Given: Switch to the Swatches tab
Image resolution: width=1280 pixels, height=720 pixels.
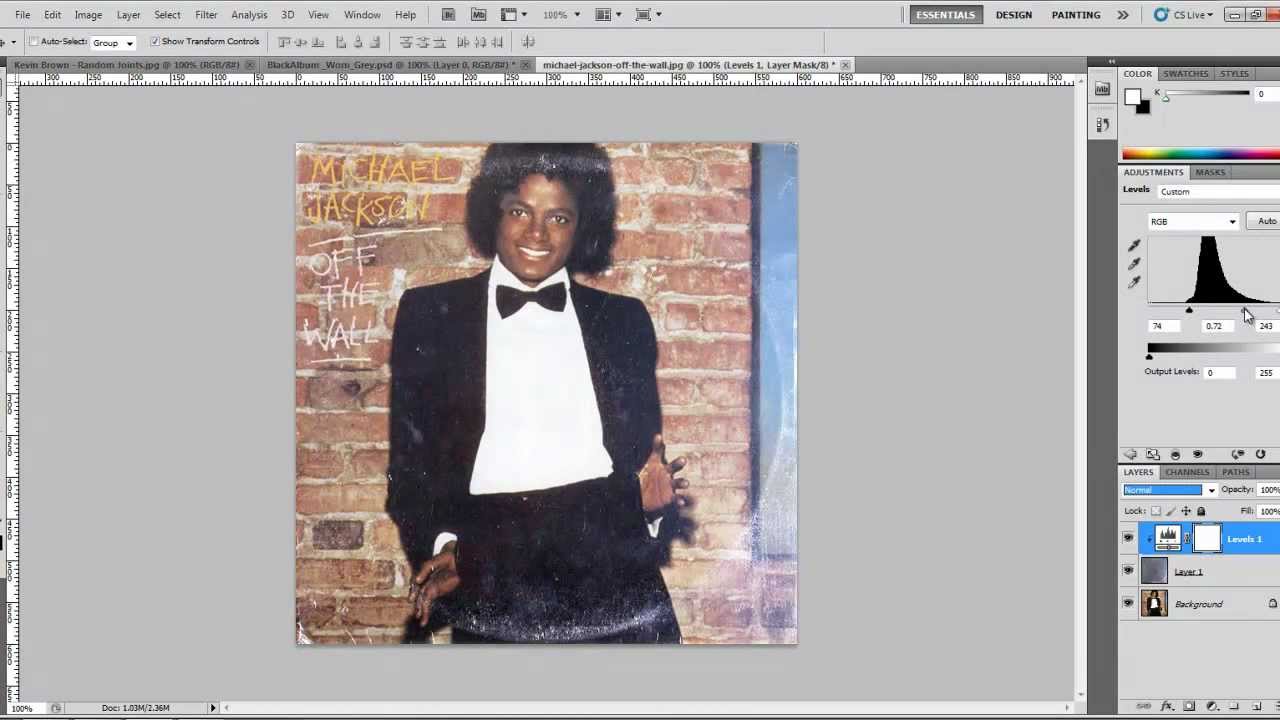Looking at the screenshot, I should pos(1185,74).
